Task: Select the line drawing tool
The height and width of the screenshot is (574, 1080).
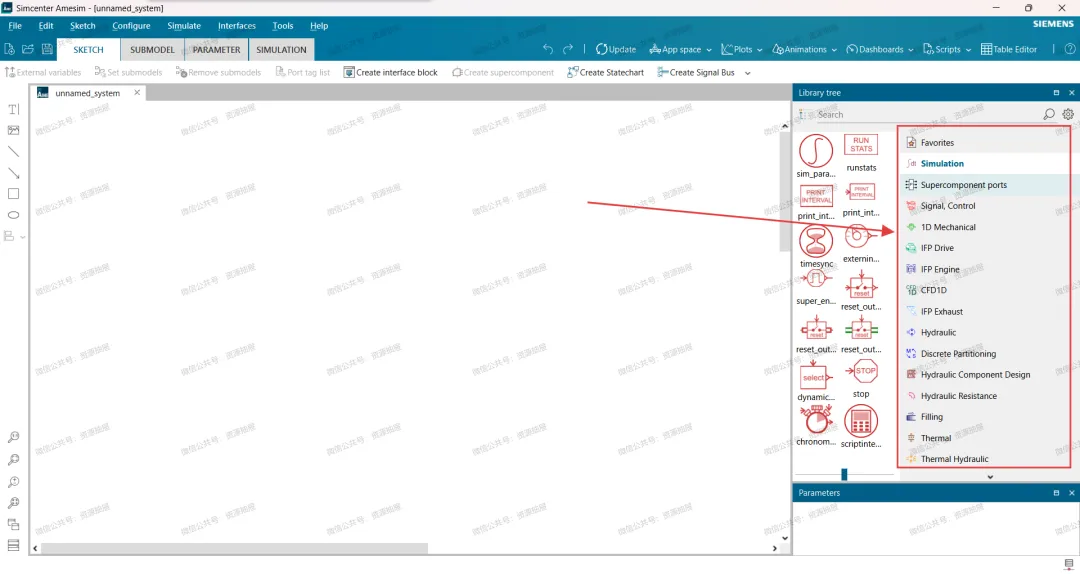Action: coord(13,152)
